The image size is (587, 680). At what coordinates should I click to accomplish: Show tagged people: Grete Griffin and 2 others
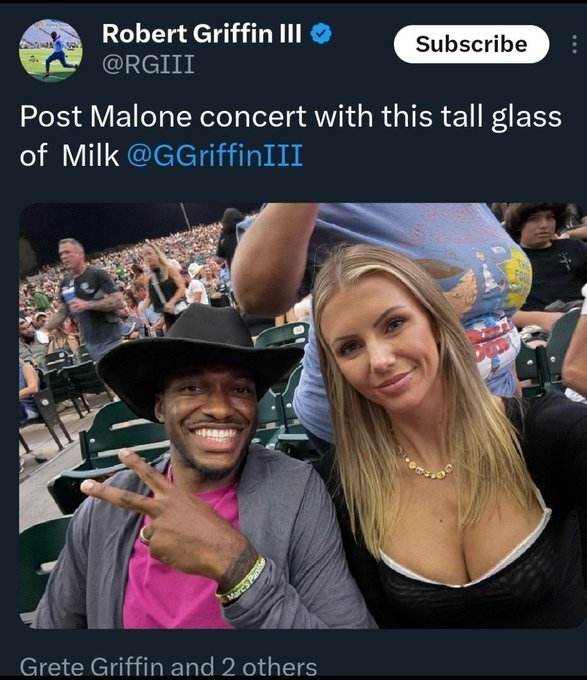click(x=168, y=667)
